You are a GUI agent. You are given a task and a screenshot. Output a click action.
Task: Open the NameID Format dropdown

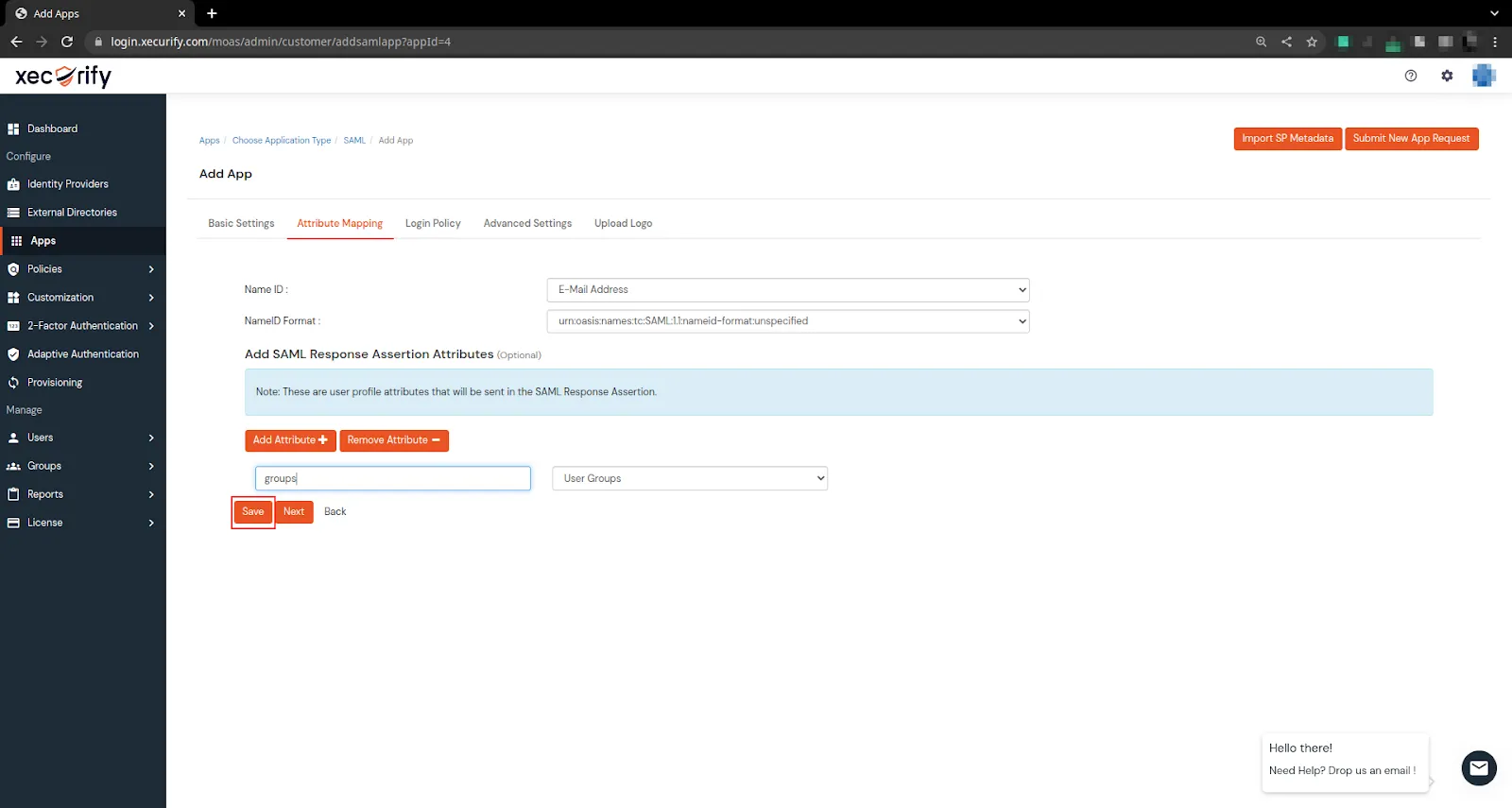(x=787, y=321)
